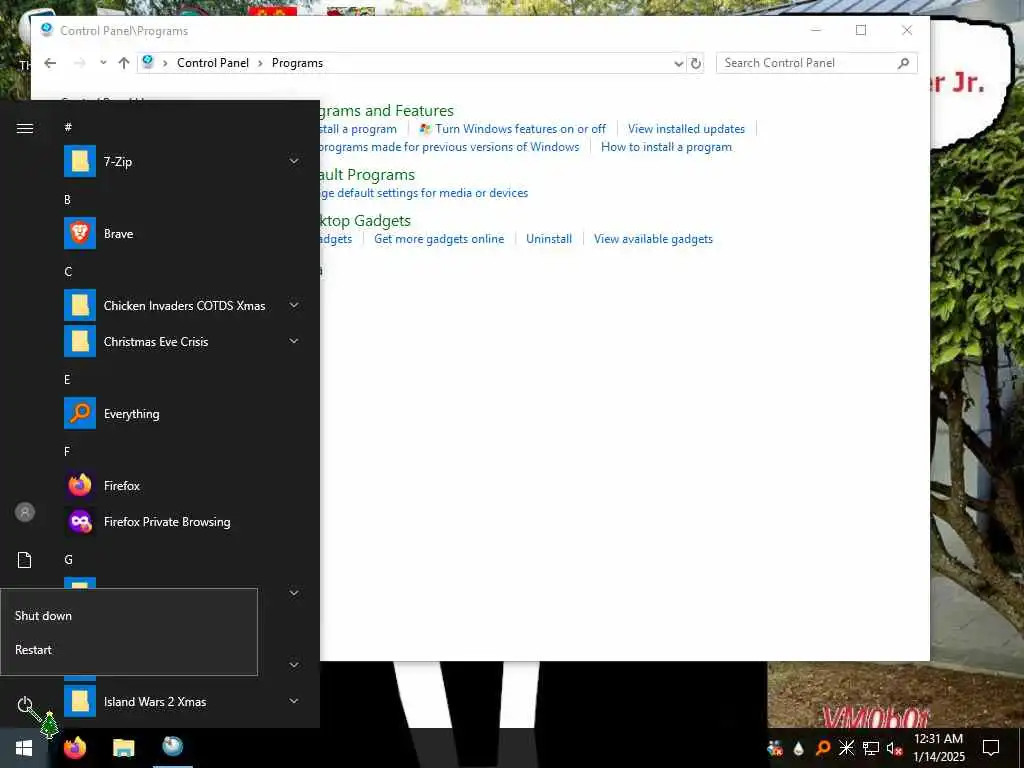Open the Action Center notifications icon
The image size is (1024, 768).
(991, 748)
